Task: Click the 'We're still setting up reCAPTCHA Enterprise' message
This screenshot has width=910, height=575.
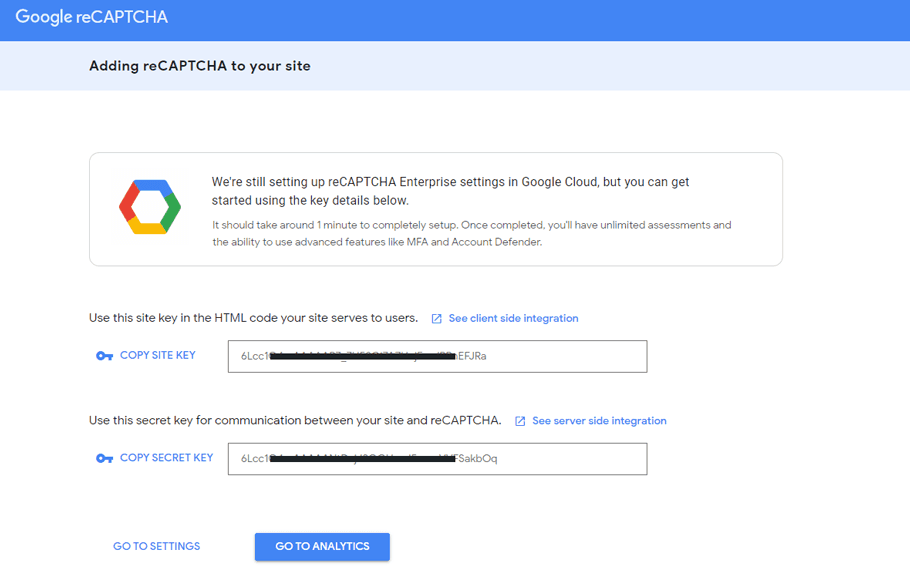Action: (450, 191)
